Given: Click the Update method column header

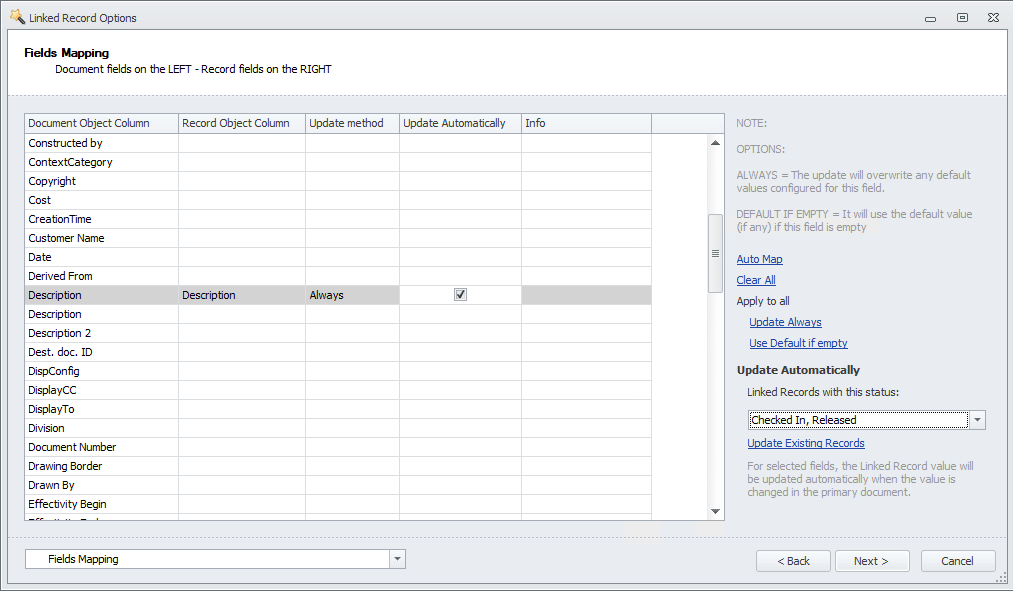Looking at the screenshot, I should point(350,122).
